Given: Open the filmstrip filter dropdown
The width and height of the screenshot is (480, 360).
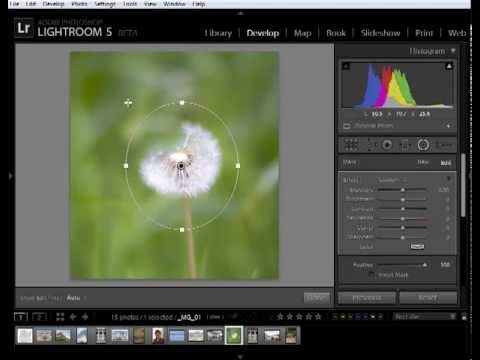Looking at the screenshot, I should coord(424,316).
